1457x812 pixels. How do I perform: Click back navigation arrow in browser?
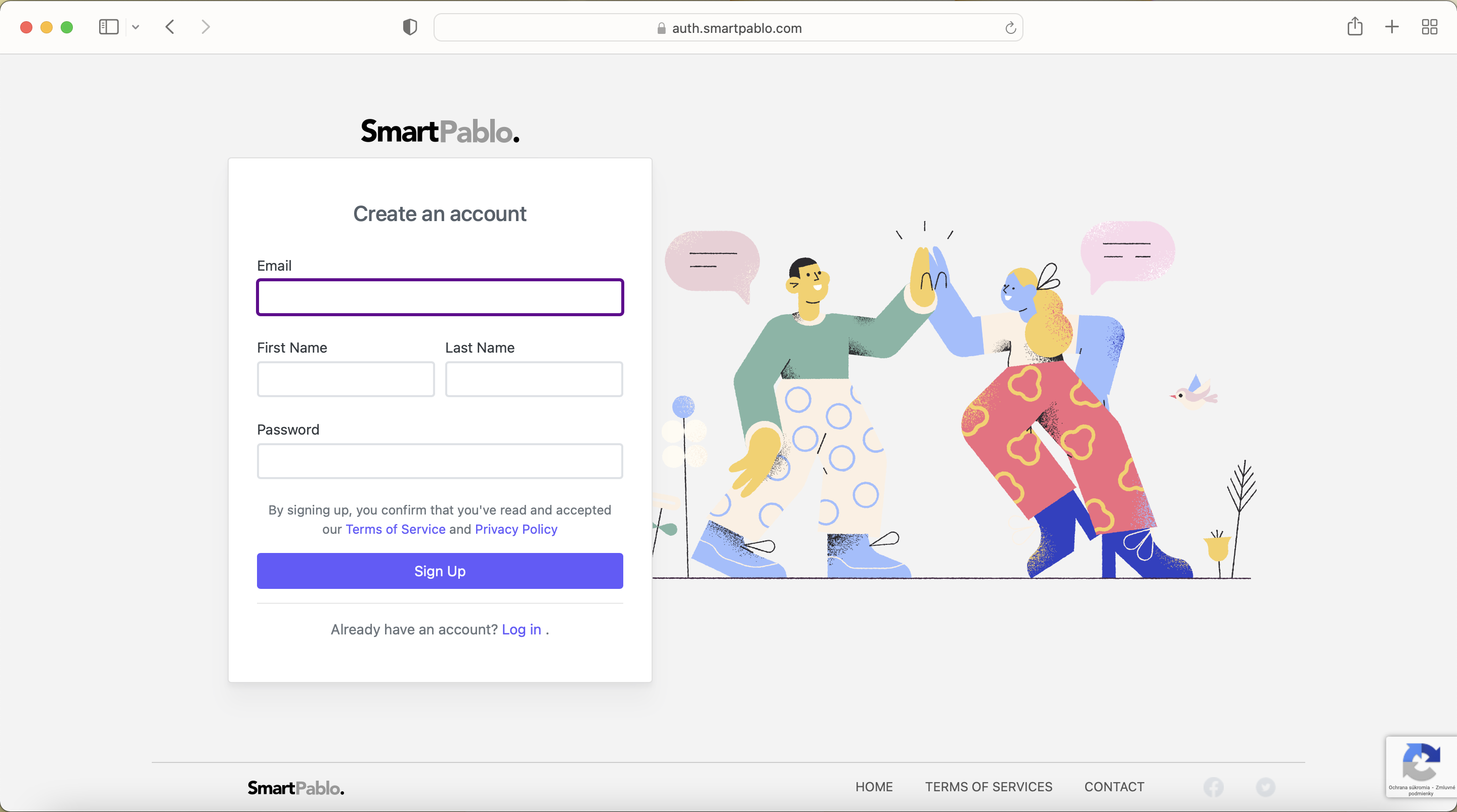point(170,27)
